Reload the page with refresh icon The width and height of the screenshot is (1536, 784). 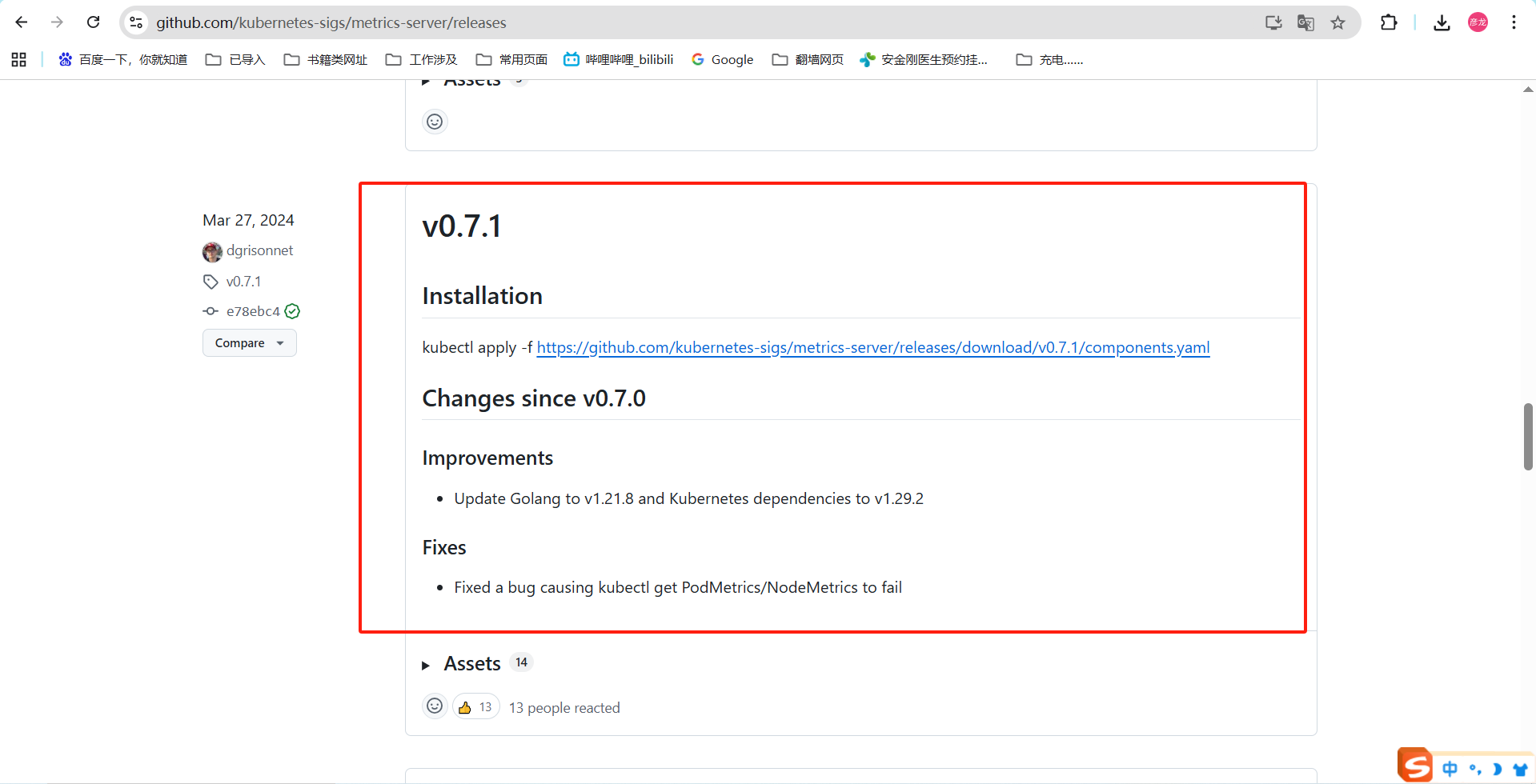(93, 22)
